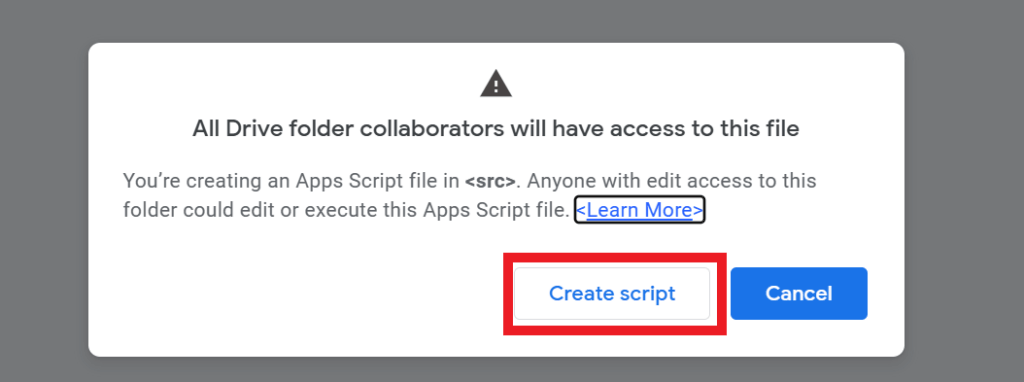Click the bold <src> folder name
Viewport: 1024px width, 382px height.
point(490,181)
